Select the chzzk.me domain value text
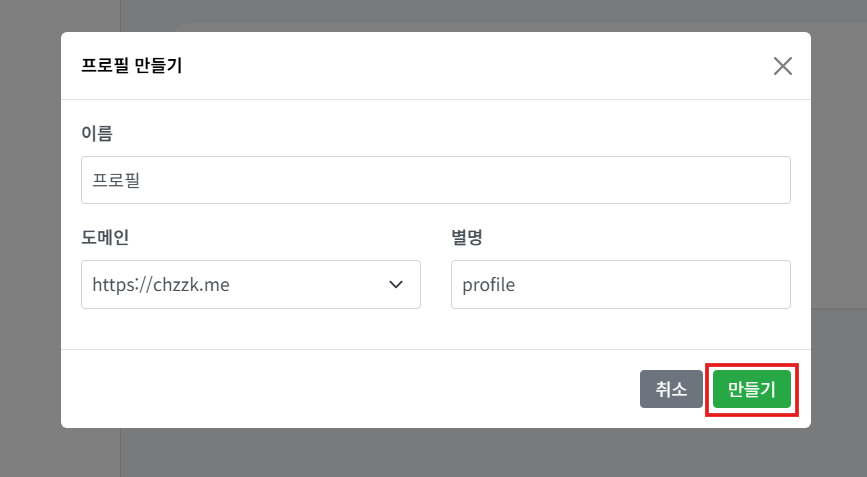The image size is (867, 477). click(161, 285)
